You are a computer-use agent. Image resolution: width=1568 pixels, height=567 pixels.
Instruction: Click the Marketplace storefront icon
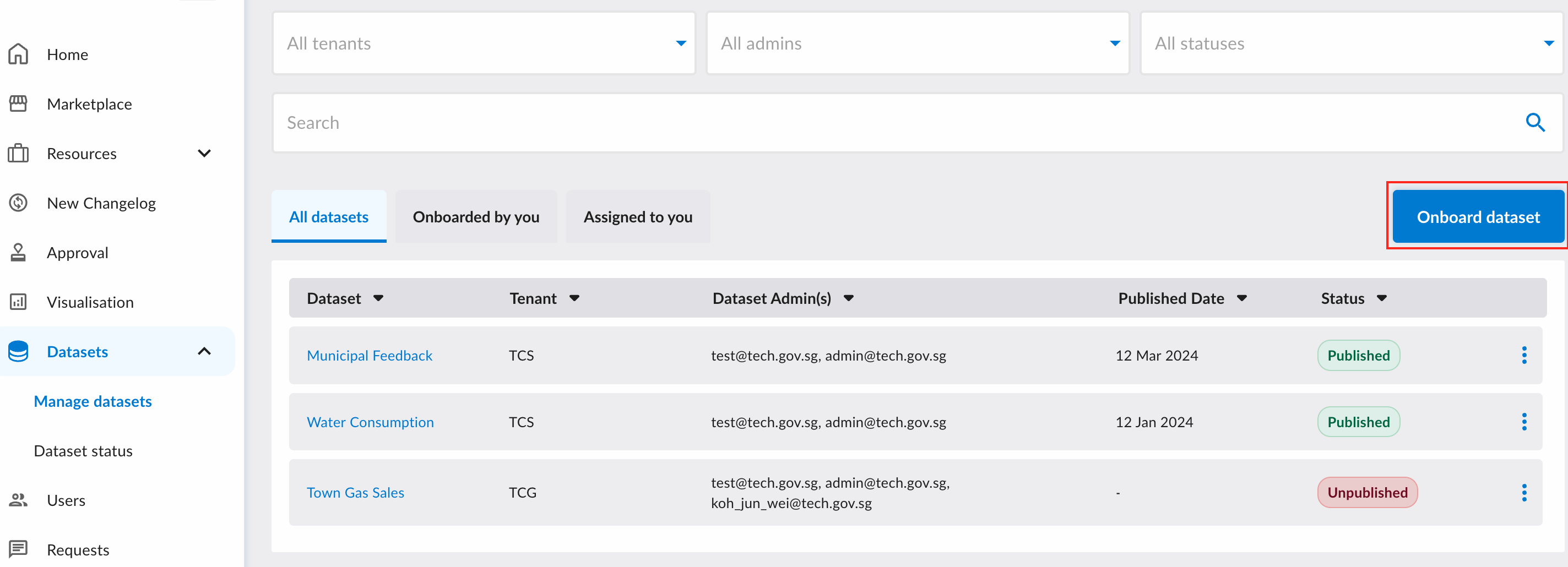click(18, 104)
